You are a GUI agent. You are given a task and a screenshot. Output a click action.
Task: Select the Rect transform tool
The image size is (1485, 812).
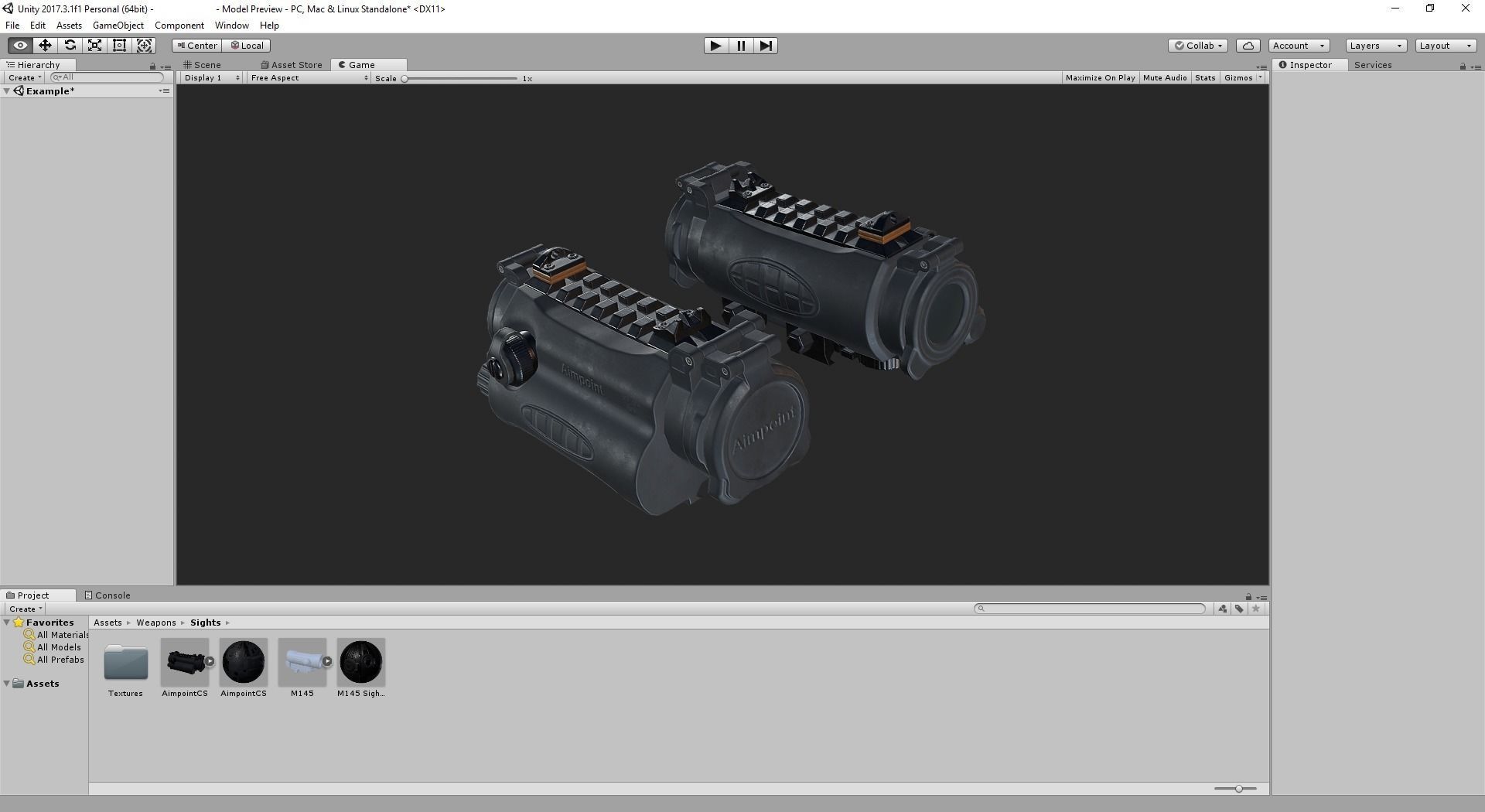point(119,46)
